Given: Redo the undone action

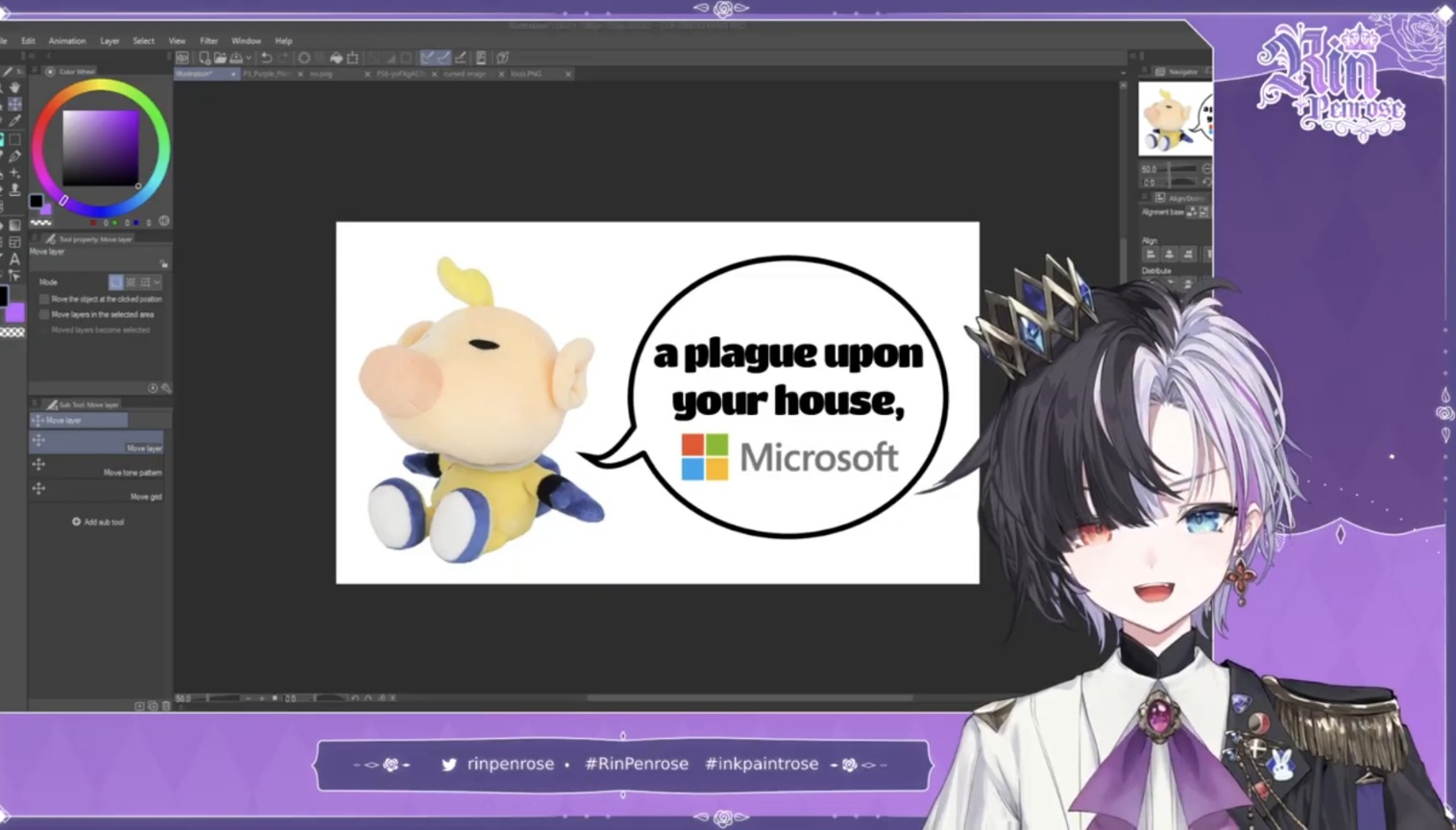Looking at the screenshot, I should [283, 58].
